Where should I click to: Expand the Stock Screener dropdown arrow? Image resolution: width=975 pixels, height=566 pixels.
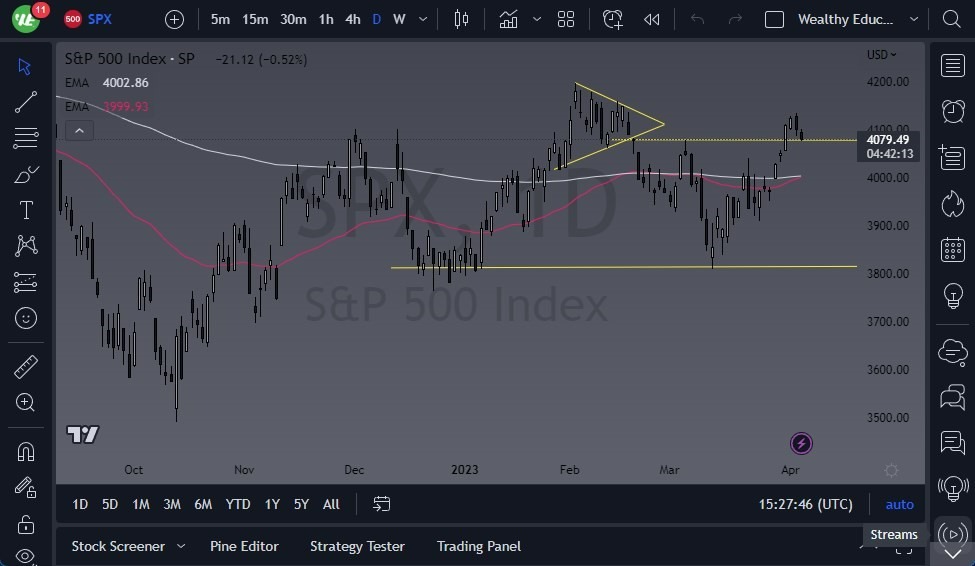click(x=181, y=546)
